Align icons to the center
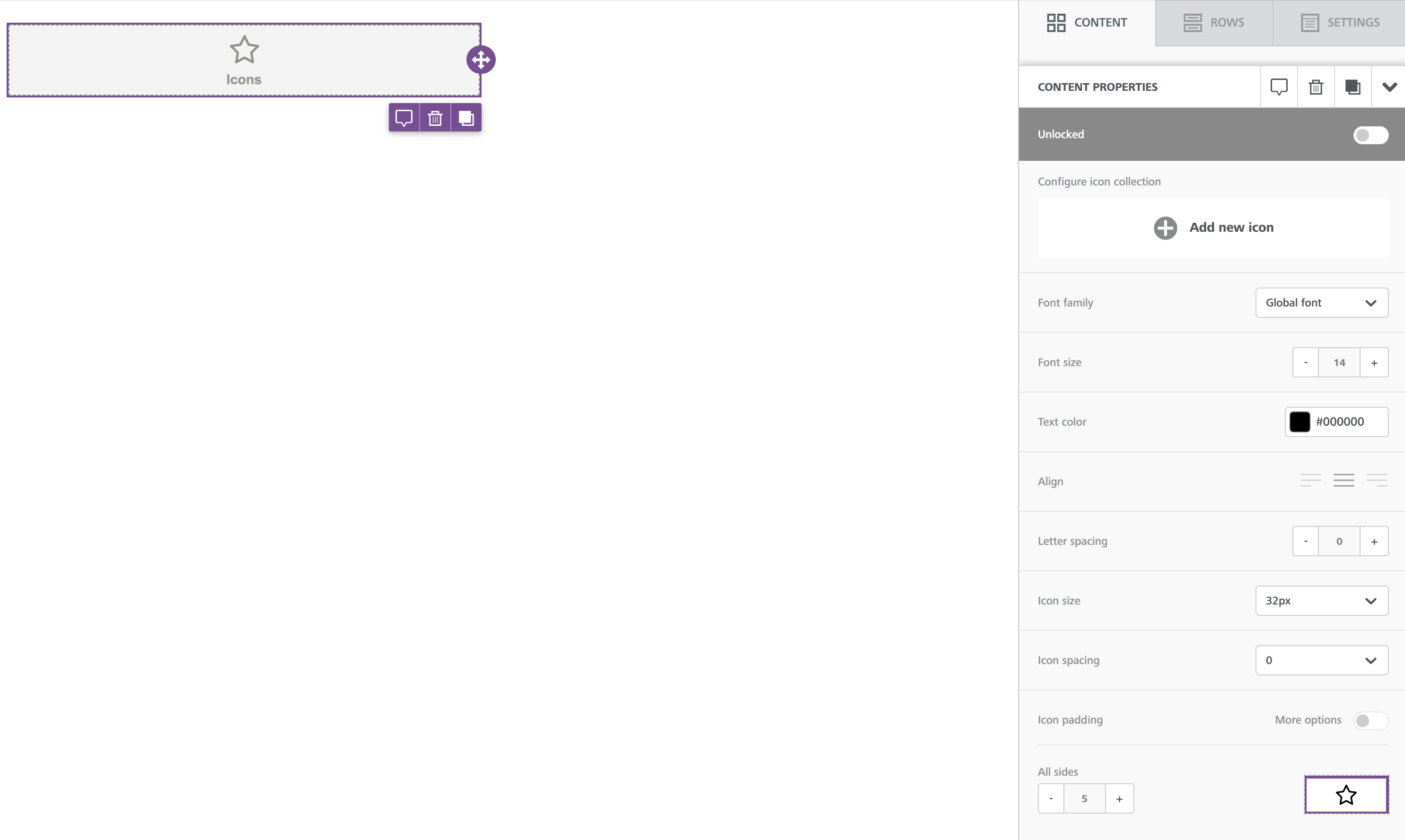The width and height of the screenshot is (1405, 840). coord(1344,481)
